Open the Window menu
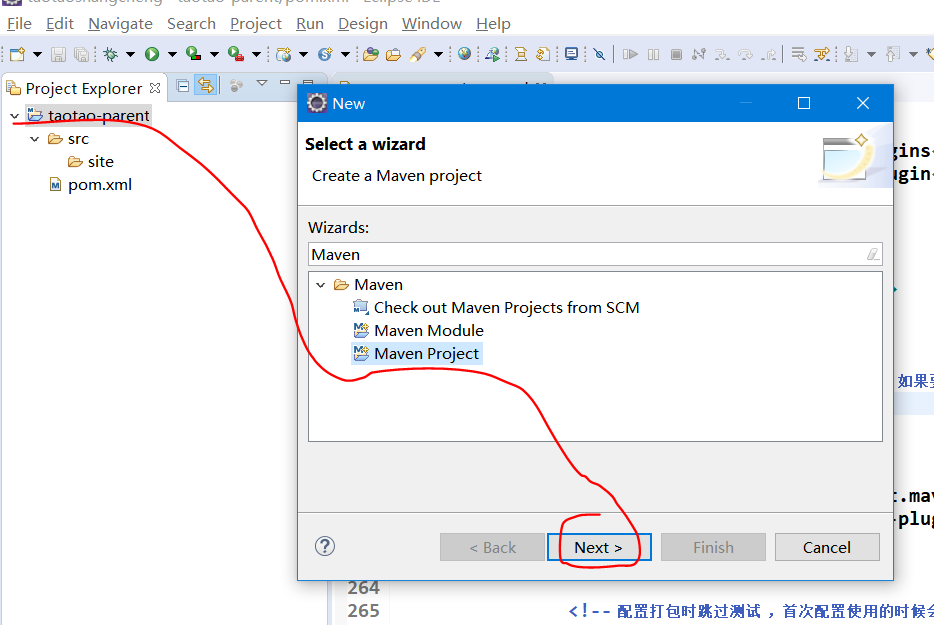934x625 pixels. point(432,24)
